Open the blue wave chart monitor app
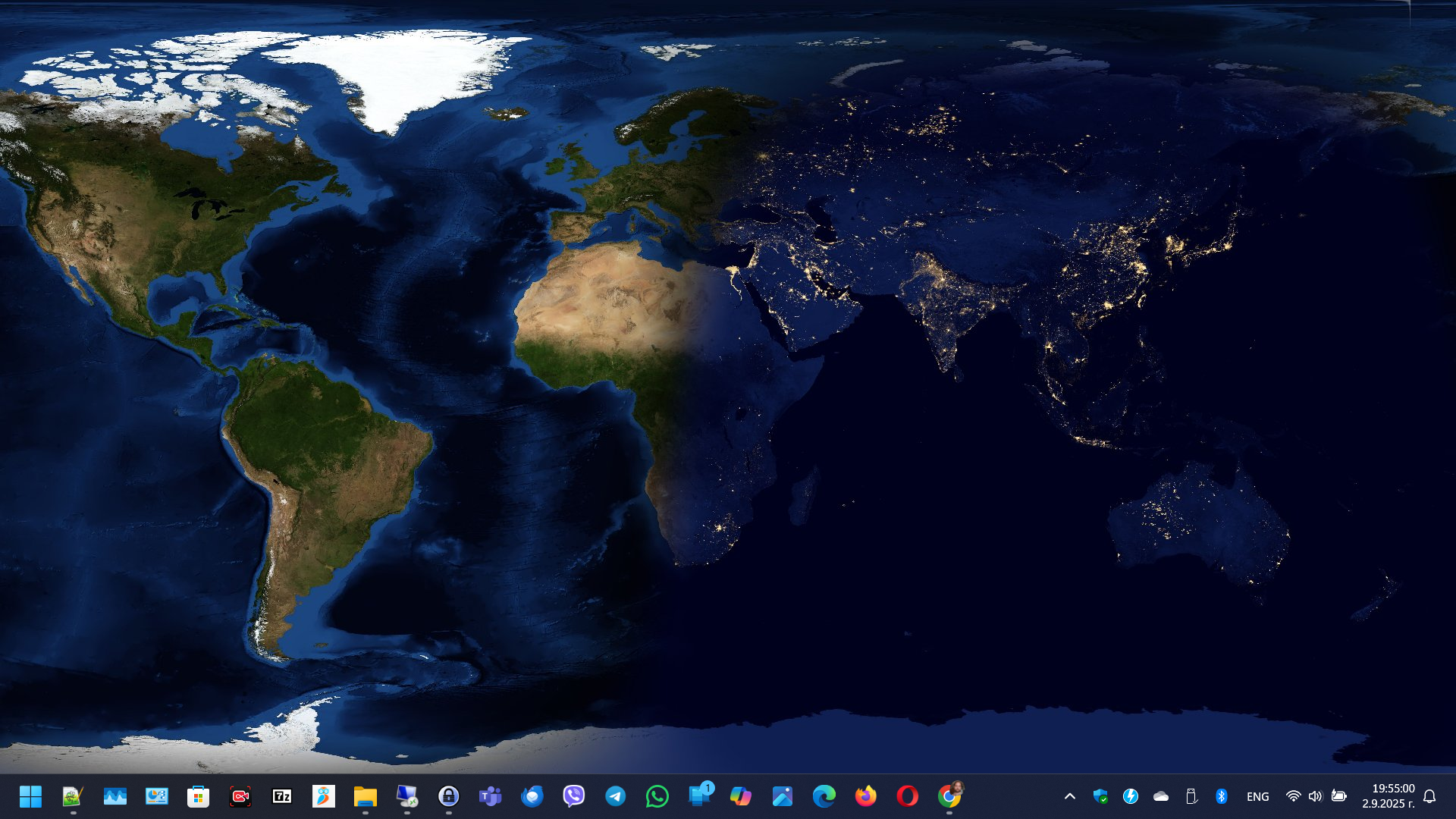The width and height of the screenshot is (1456, 819). (115, 796)
